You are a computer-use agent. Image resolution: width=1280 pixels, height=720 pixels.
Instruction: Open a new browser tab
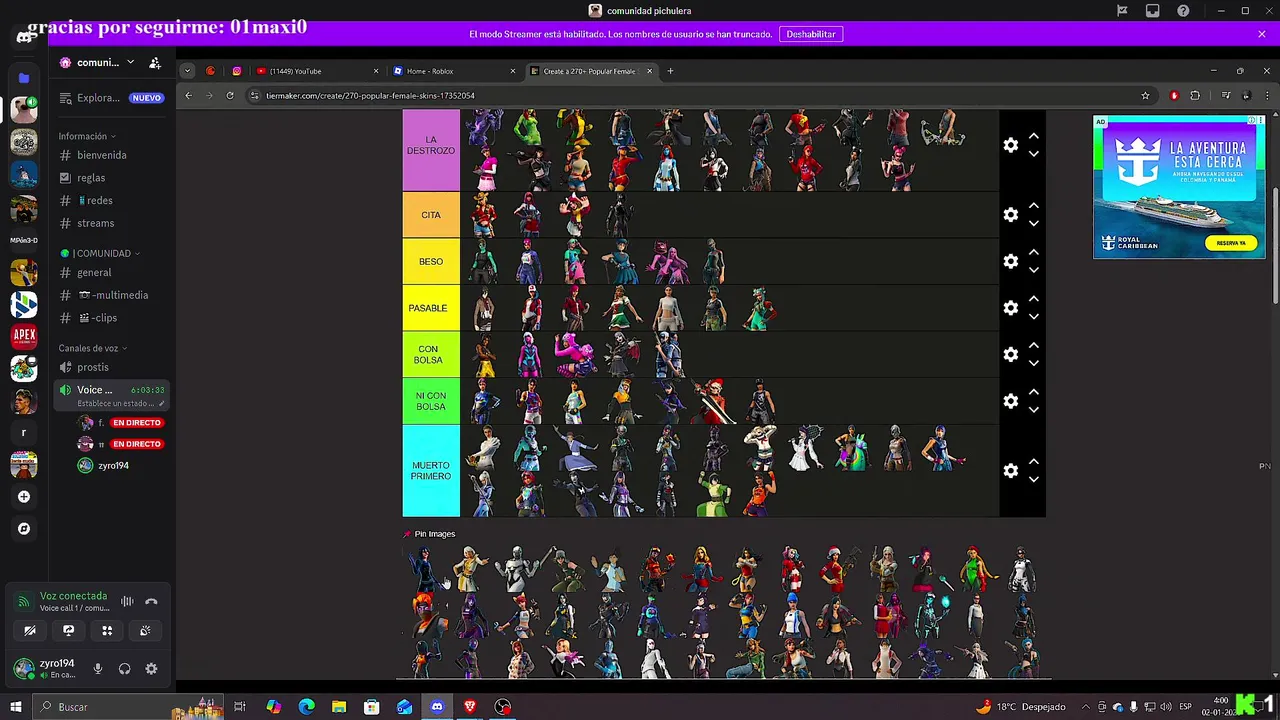click(x=670, y=71)
